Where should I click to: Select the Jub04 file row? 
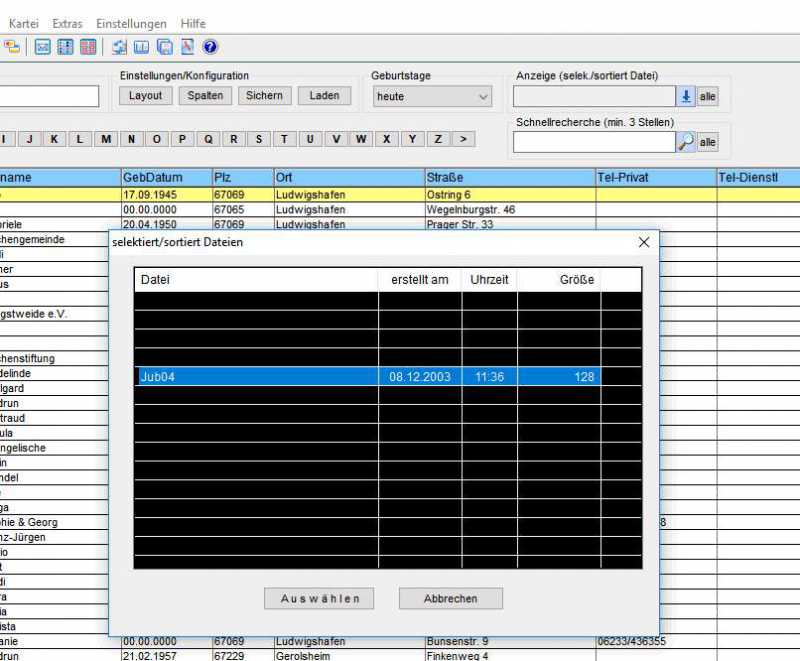[x=387, y=377]
